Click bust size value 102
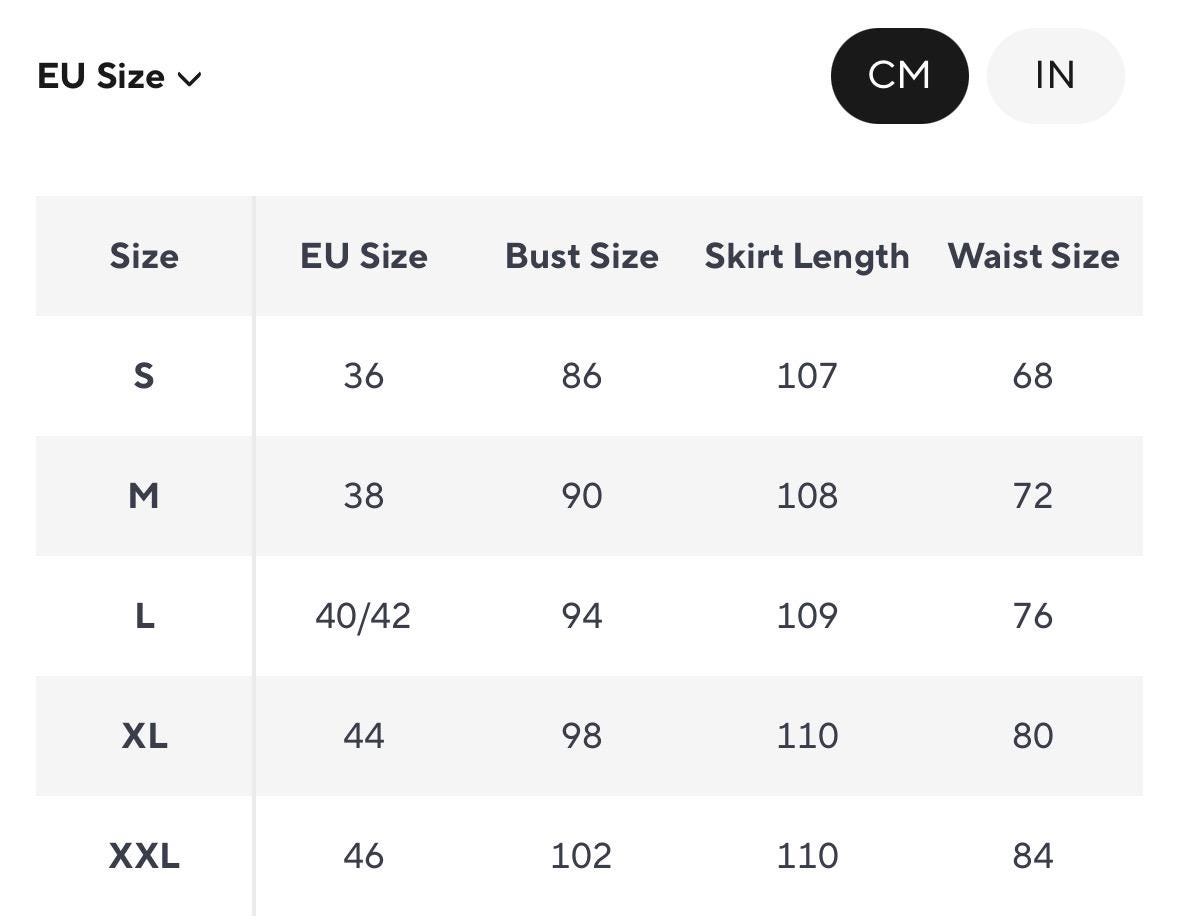Image resolution: width=1179 pixels, height=921 pixels. [581, 856]
